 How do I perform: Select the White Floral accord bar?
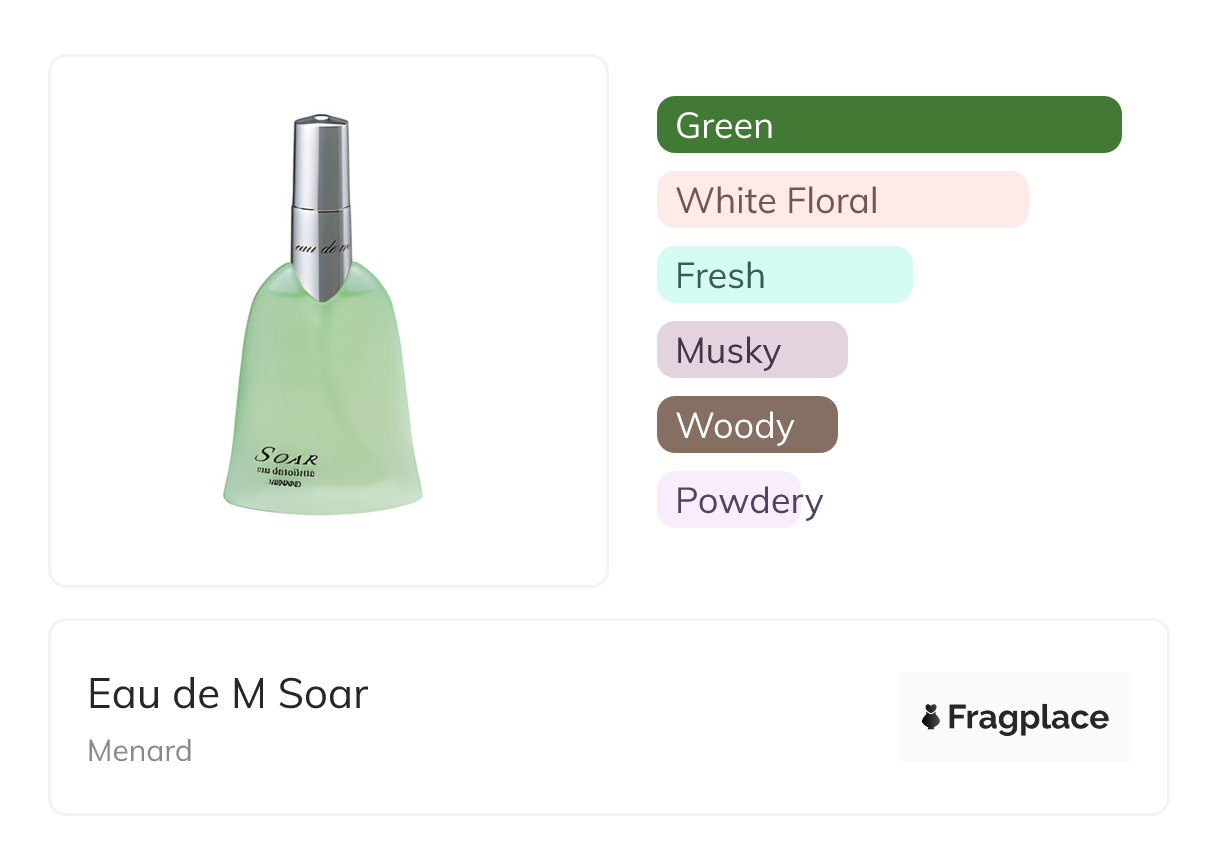pos(842,200)
